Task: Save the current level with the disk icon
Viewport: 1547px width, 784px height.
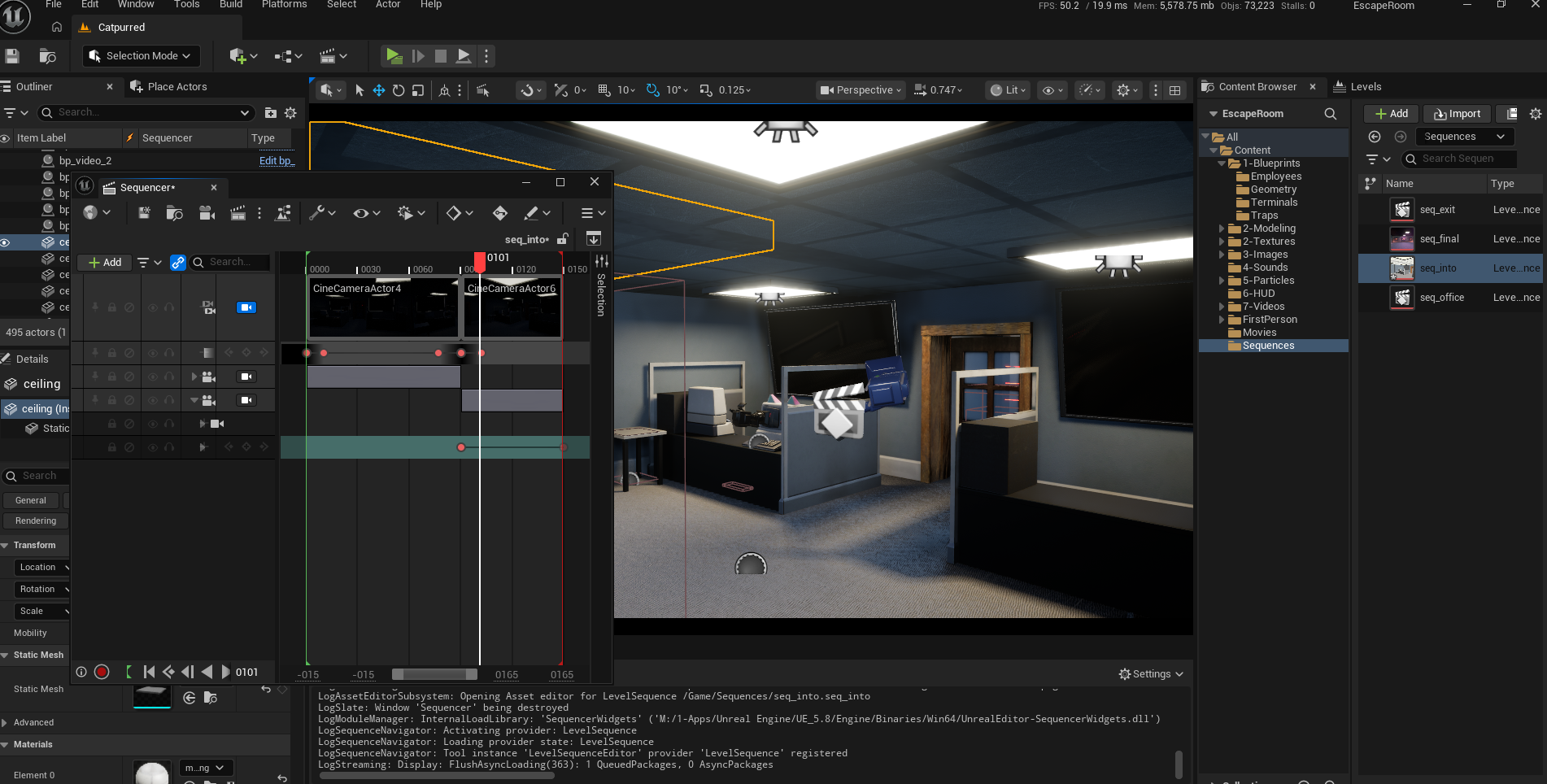Action: (x=12, y=56)
